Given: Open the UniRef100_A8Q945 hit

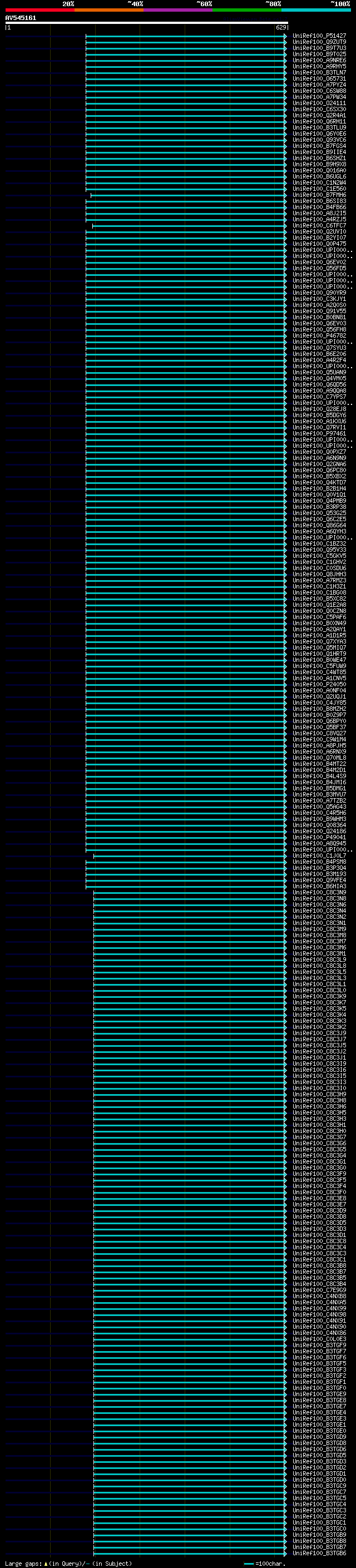Looking at the screenshot, I should pyautogui.click(x=319, y=843).
